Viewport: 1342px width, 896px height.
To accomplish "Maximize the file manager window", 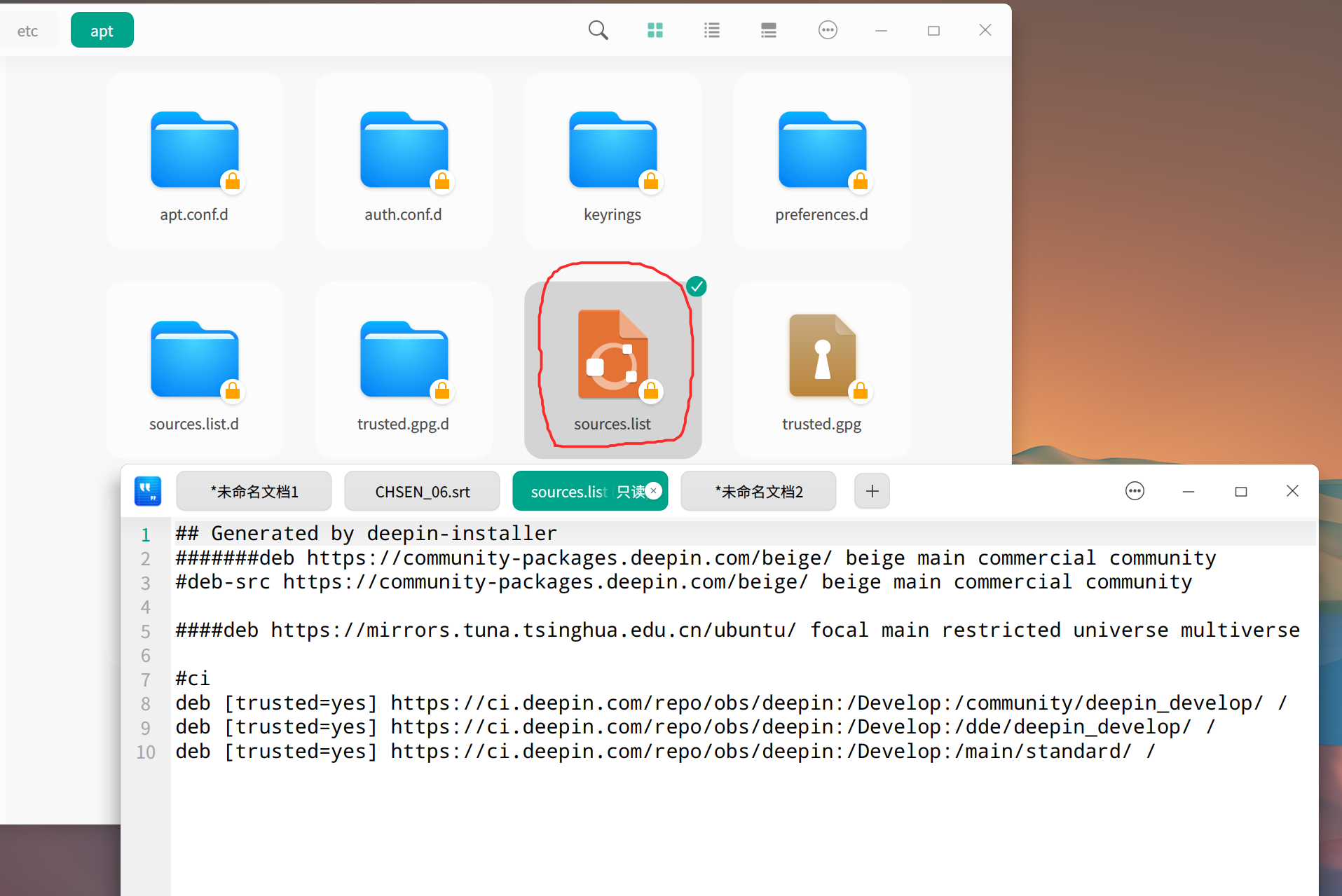I will click(x=933, y=30).
